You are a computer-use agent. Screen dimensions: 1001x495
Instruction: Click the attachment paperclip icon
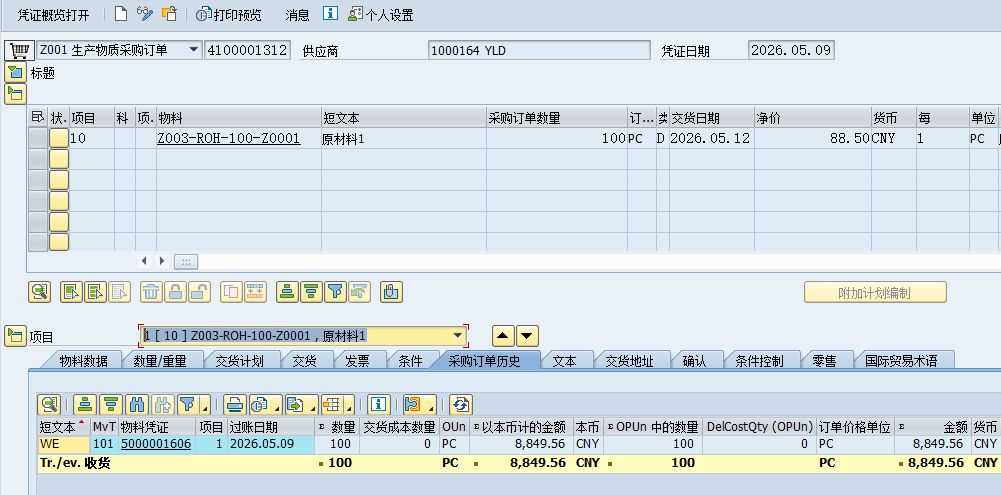(391, 292)
